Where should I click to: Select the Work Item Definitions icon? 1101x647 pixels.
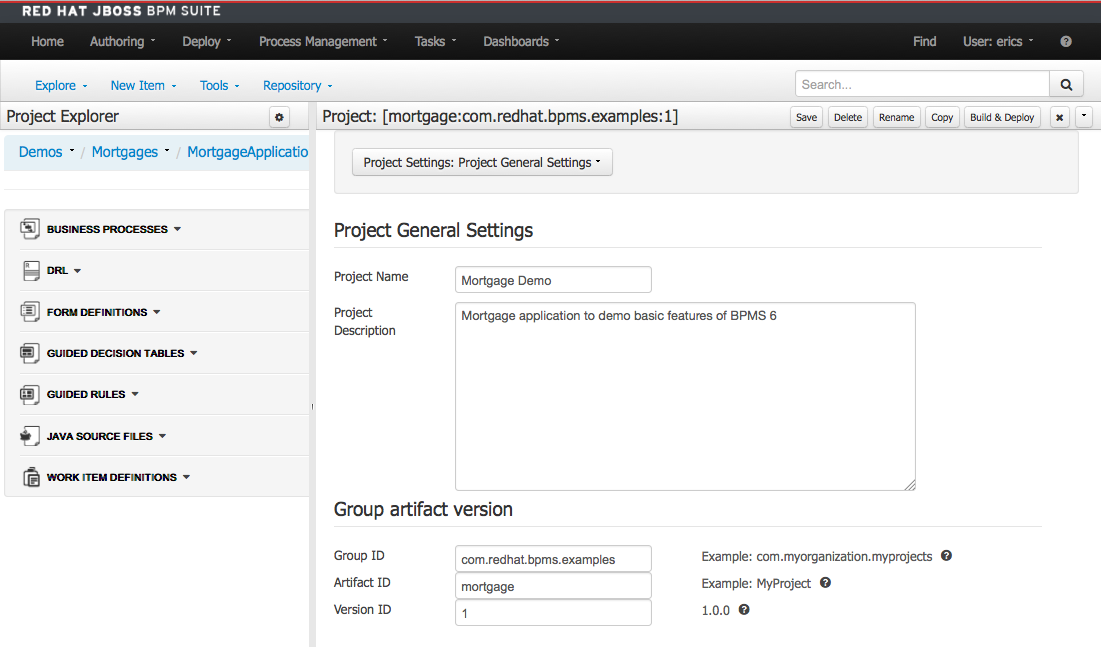[29, 476]
